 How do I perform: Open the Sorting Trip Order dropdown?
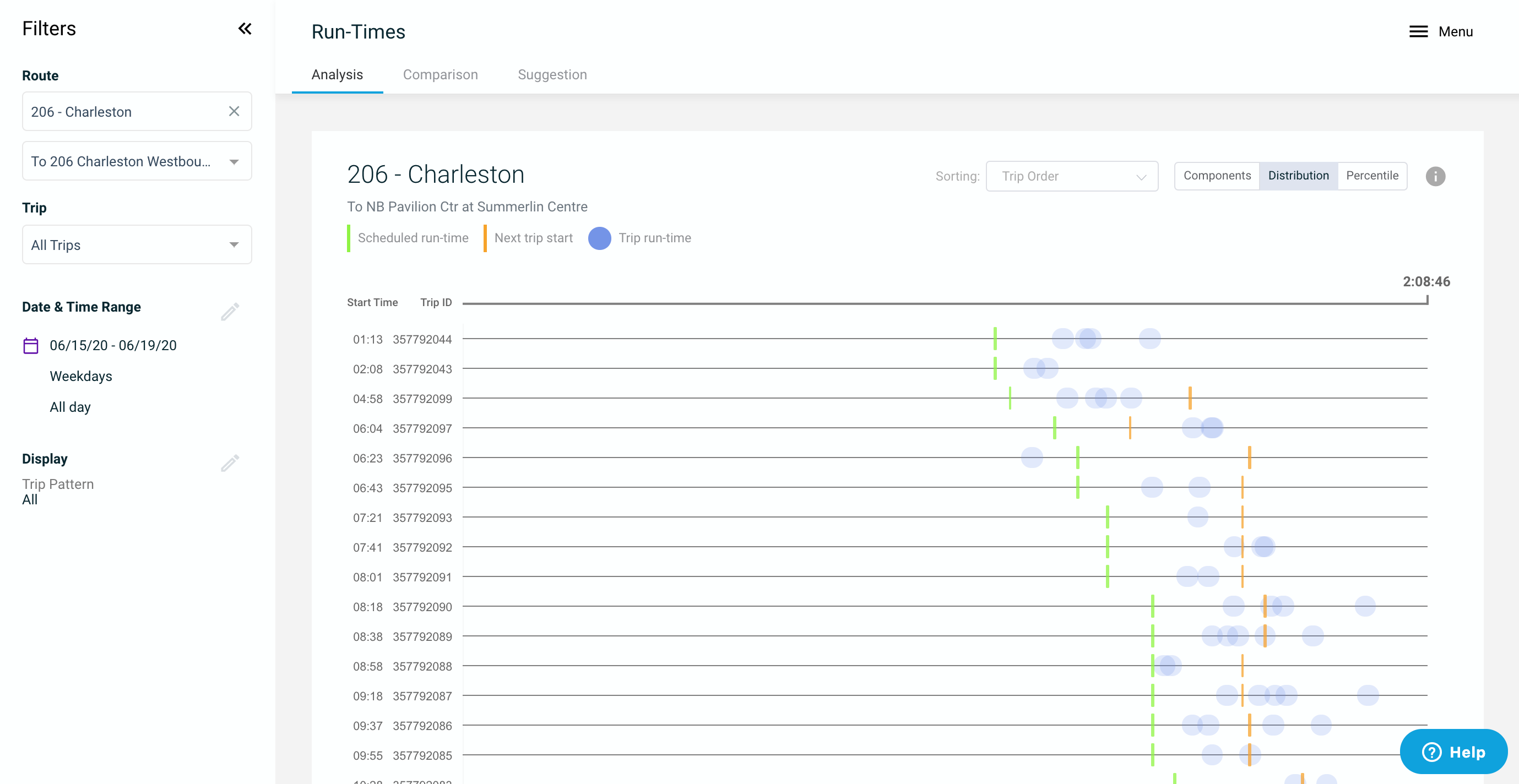pyautogui.click(x=1071, y=176)
